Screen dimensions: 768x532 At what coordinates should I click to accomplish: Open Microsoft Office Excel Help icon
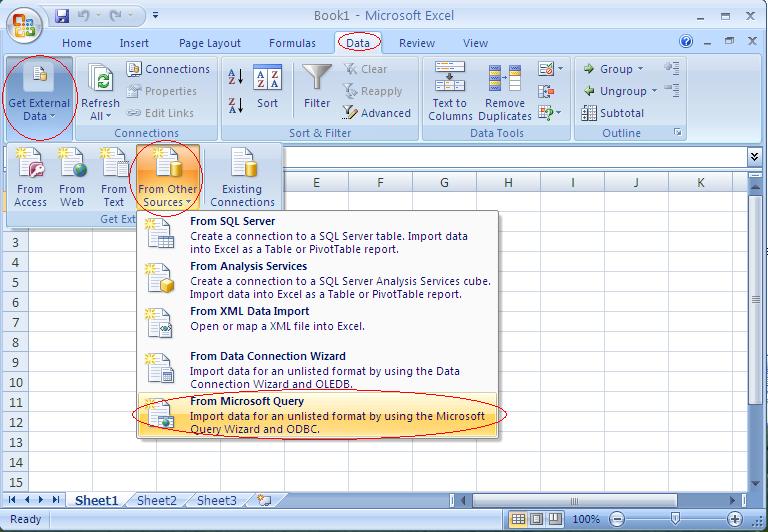686,41
